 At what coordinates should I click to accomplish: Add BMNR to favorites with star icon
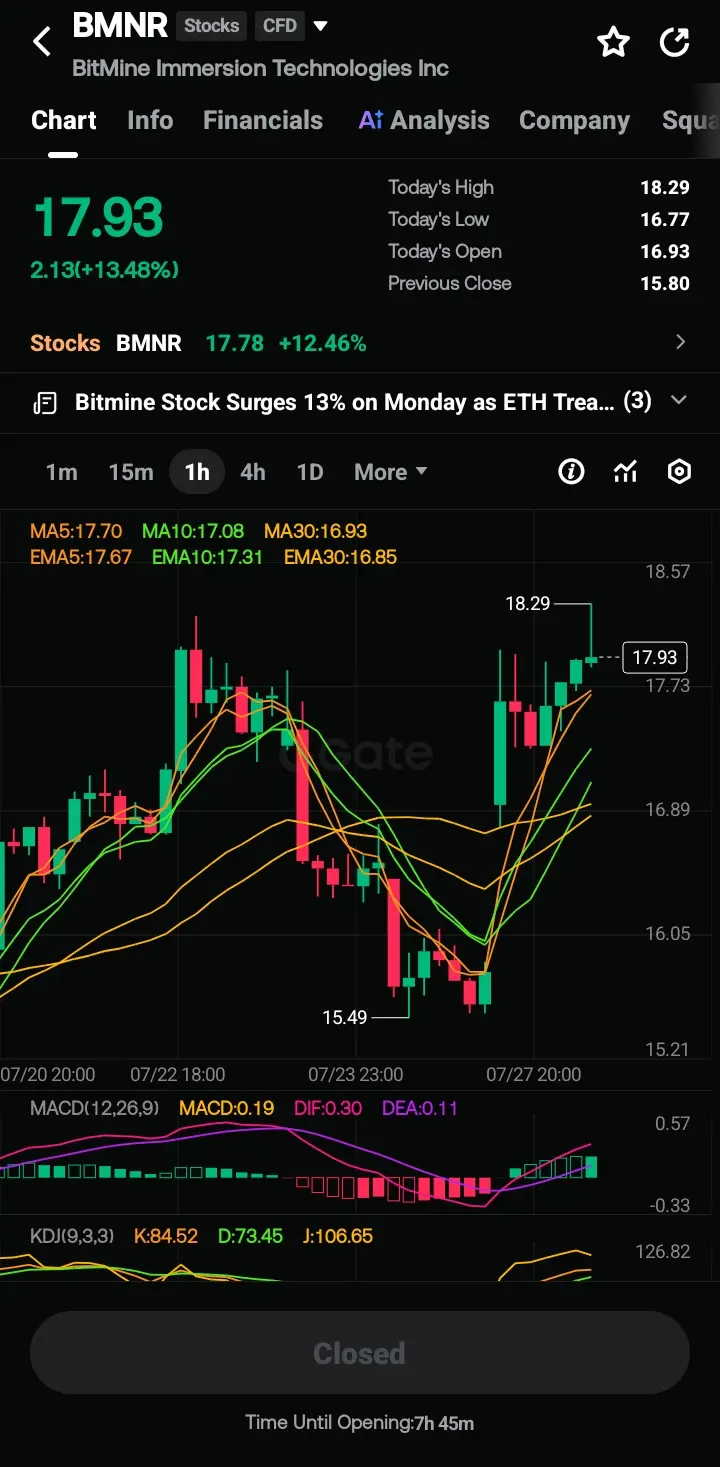click(x=613, y=42)
